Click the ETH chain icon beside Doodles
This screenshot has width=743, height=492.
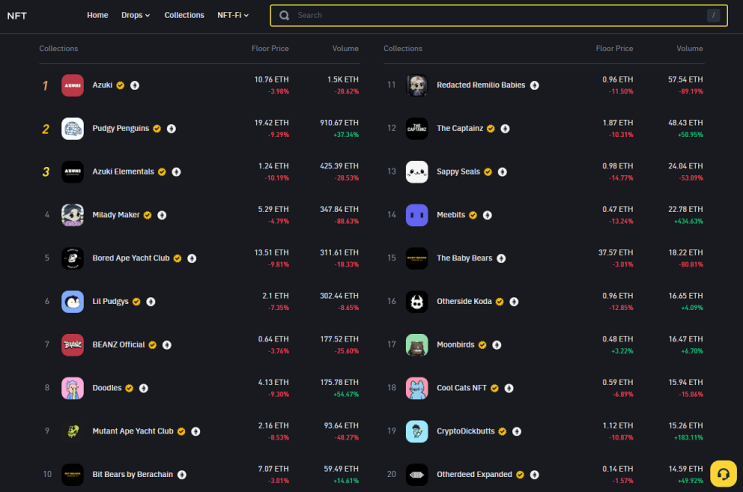[x=144, y=388]
